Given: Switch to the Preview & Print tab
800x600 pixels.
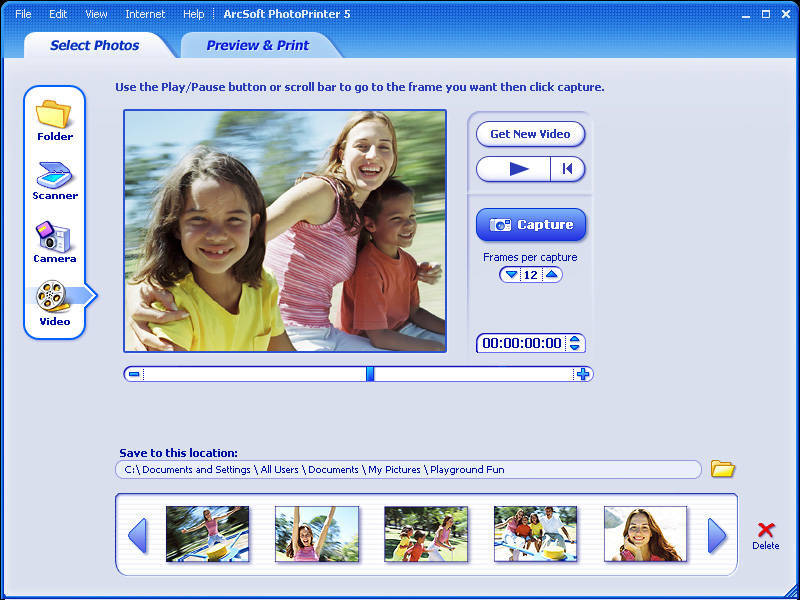Looking at the screenshot, I should (257, 45).
